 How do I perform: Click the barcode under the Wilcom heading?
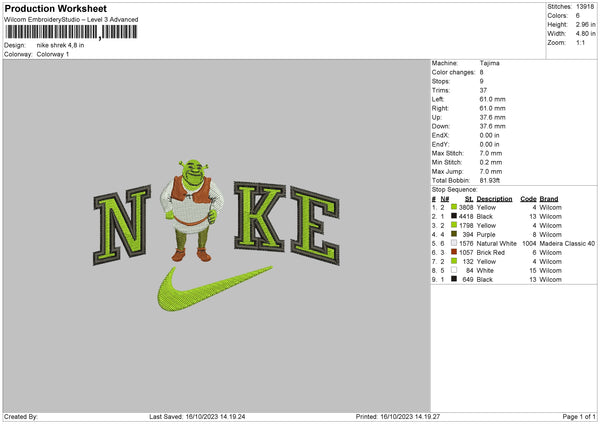[71, 32]
